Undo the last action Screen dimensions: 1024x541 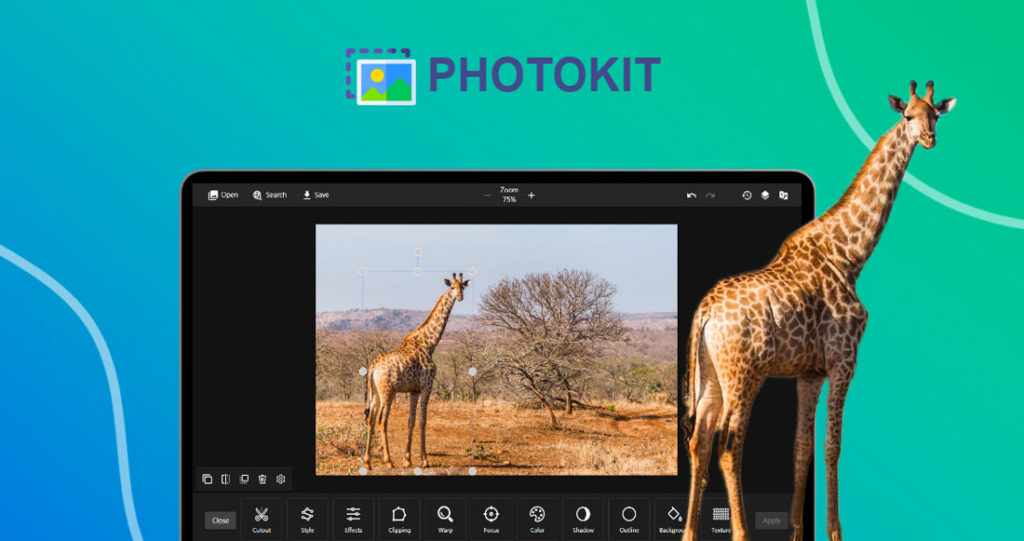click(691, 196)
